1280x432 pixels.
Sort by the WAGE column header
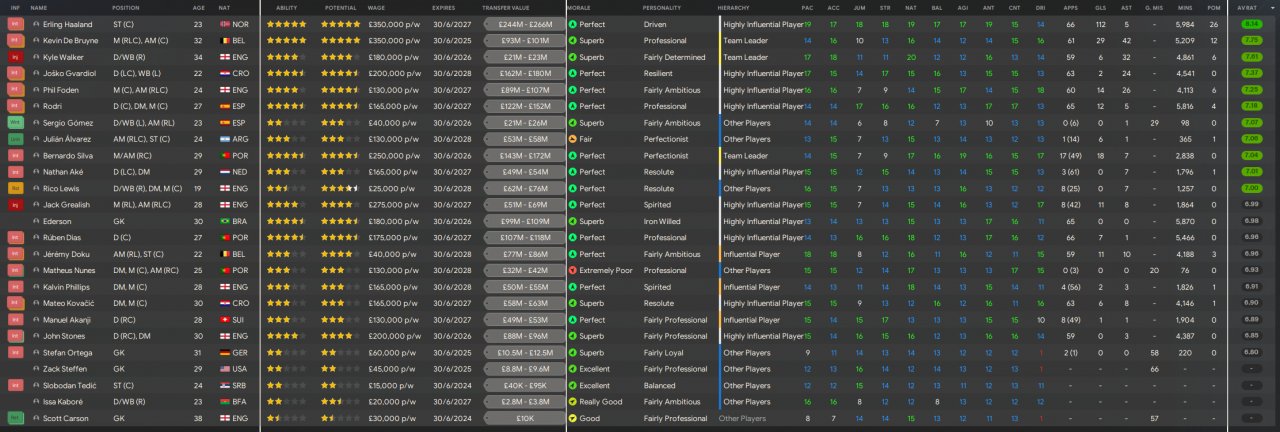[x=377, y=7]
